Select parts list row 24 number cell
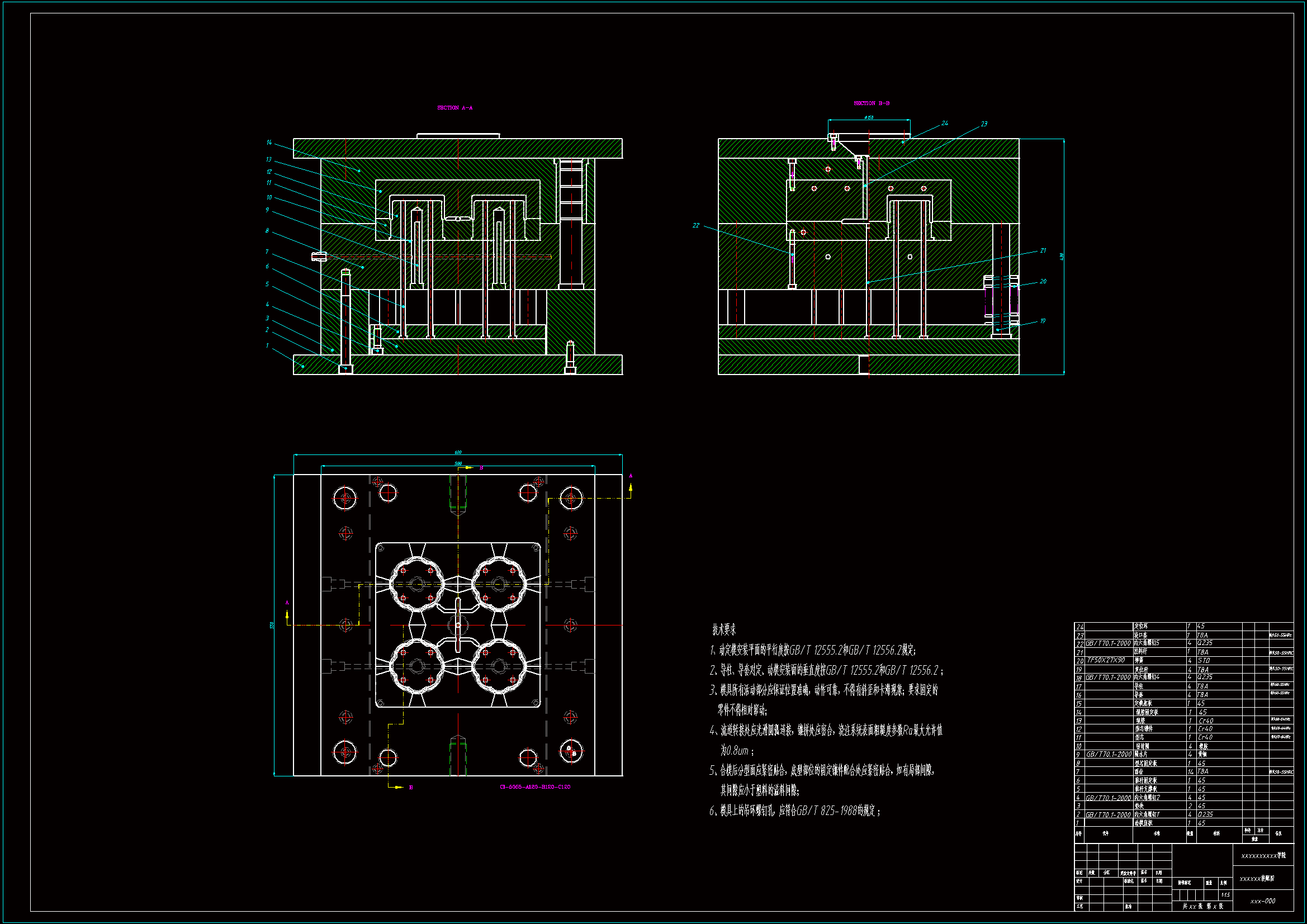1307x924 pixels. [1079, 627]
